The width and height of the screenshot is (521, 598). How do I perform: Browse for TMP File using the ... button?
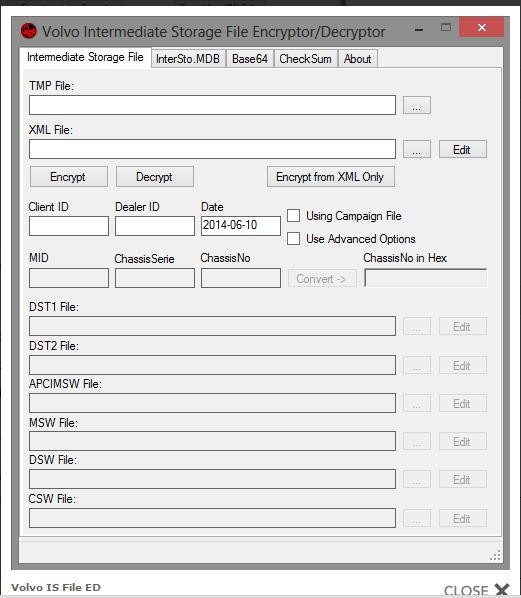[x=417, y=105]
